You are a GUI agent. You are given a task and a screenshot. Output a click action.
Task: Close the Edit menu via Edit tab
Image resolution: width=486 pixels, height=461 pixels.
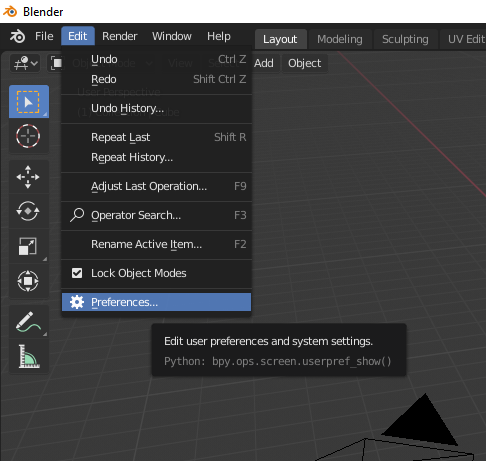78,36
